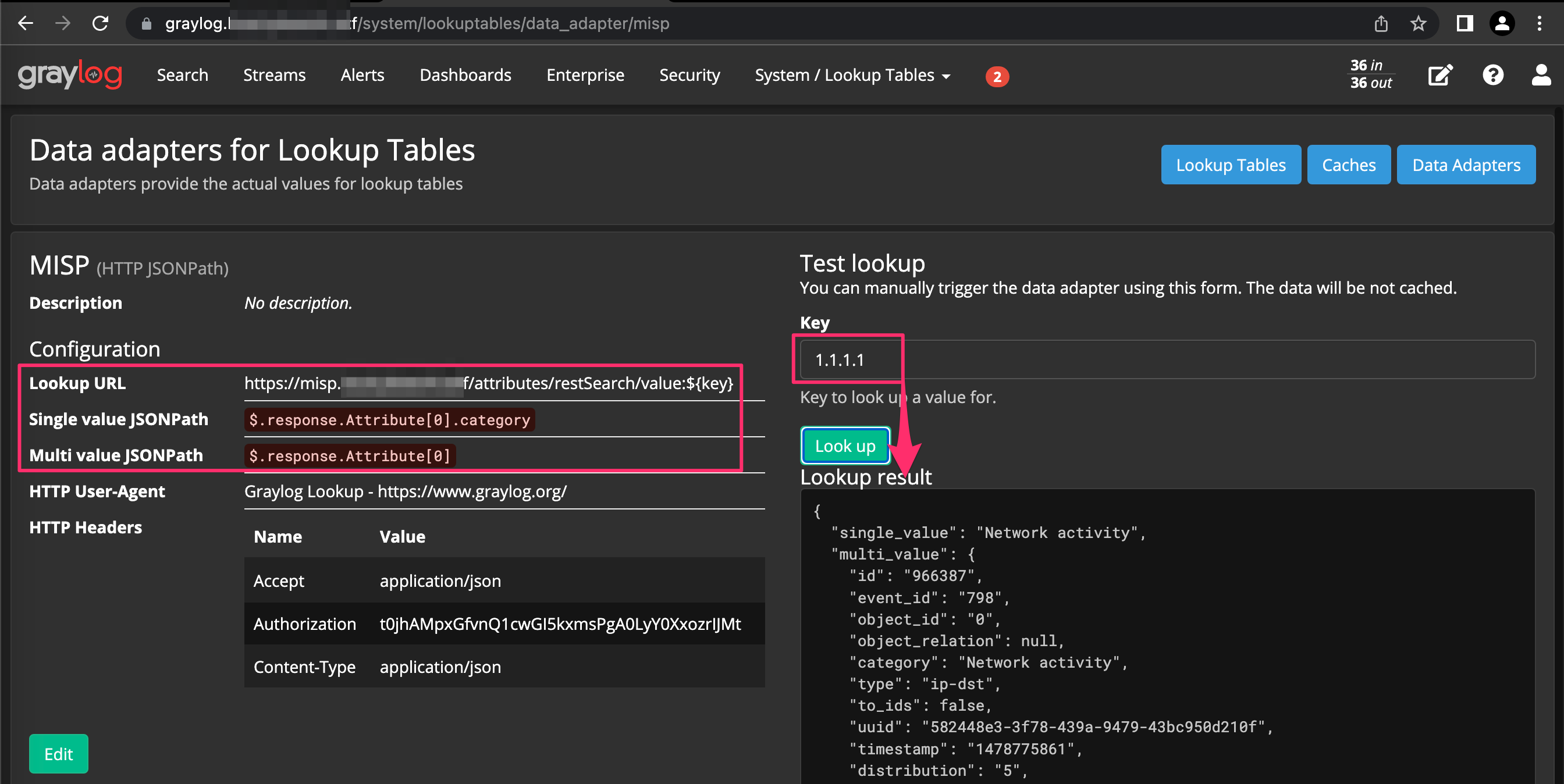1564x784 pixels.
Task: Expand the System / Lookup Tables menu
Action: coord(852,75)
